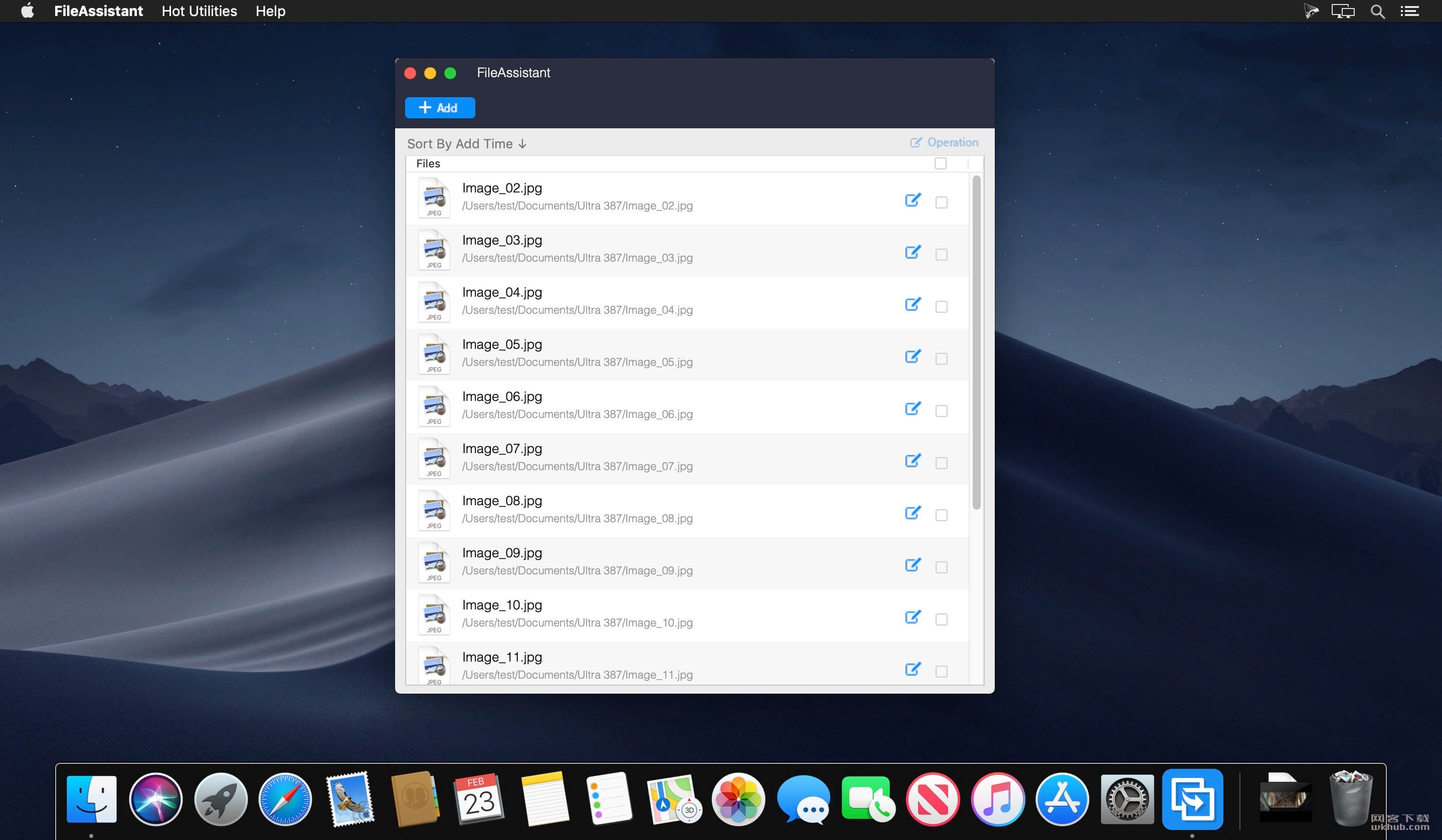Tick the checkbox for Image_05.jpg

(x=941, y=358)
